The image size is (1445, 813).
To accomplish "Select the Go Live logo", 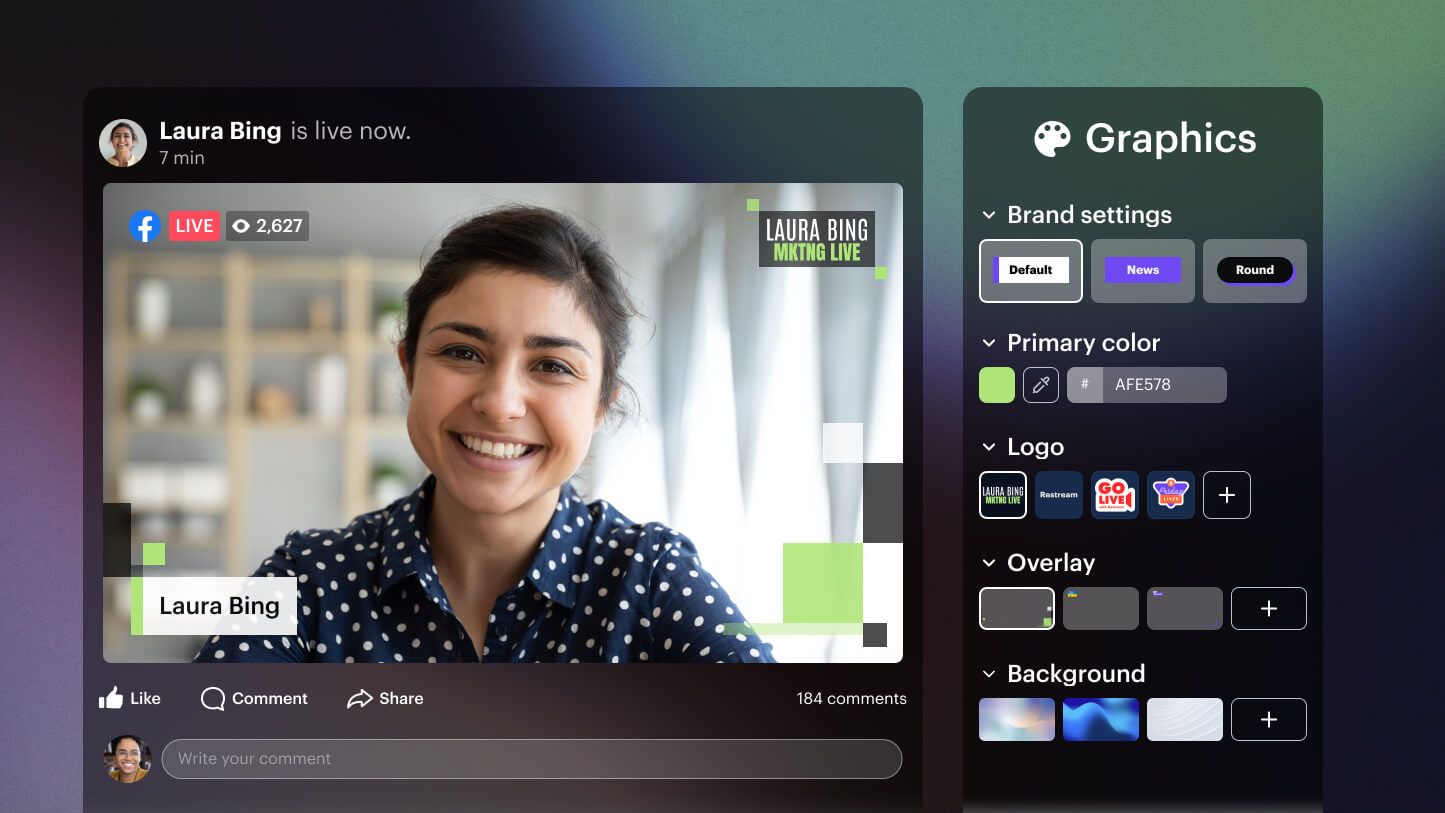I will pos(1114,494).
